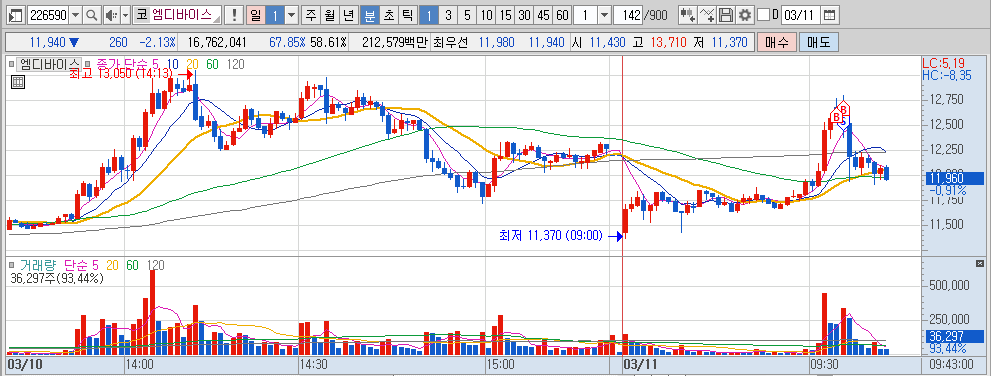Select the monthly (월) chart period

pos(329,15)
